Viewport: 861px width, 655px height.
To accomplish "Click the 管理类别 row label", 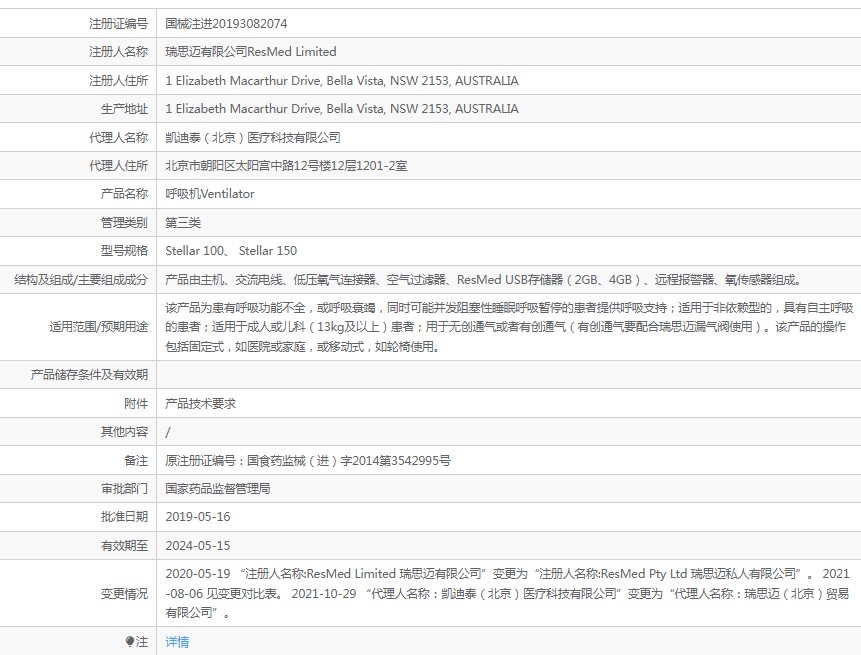I will (x=125, y=222).
